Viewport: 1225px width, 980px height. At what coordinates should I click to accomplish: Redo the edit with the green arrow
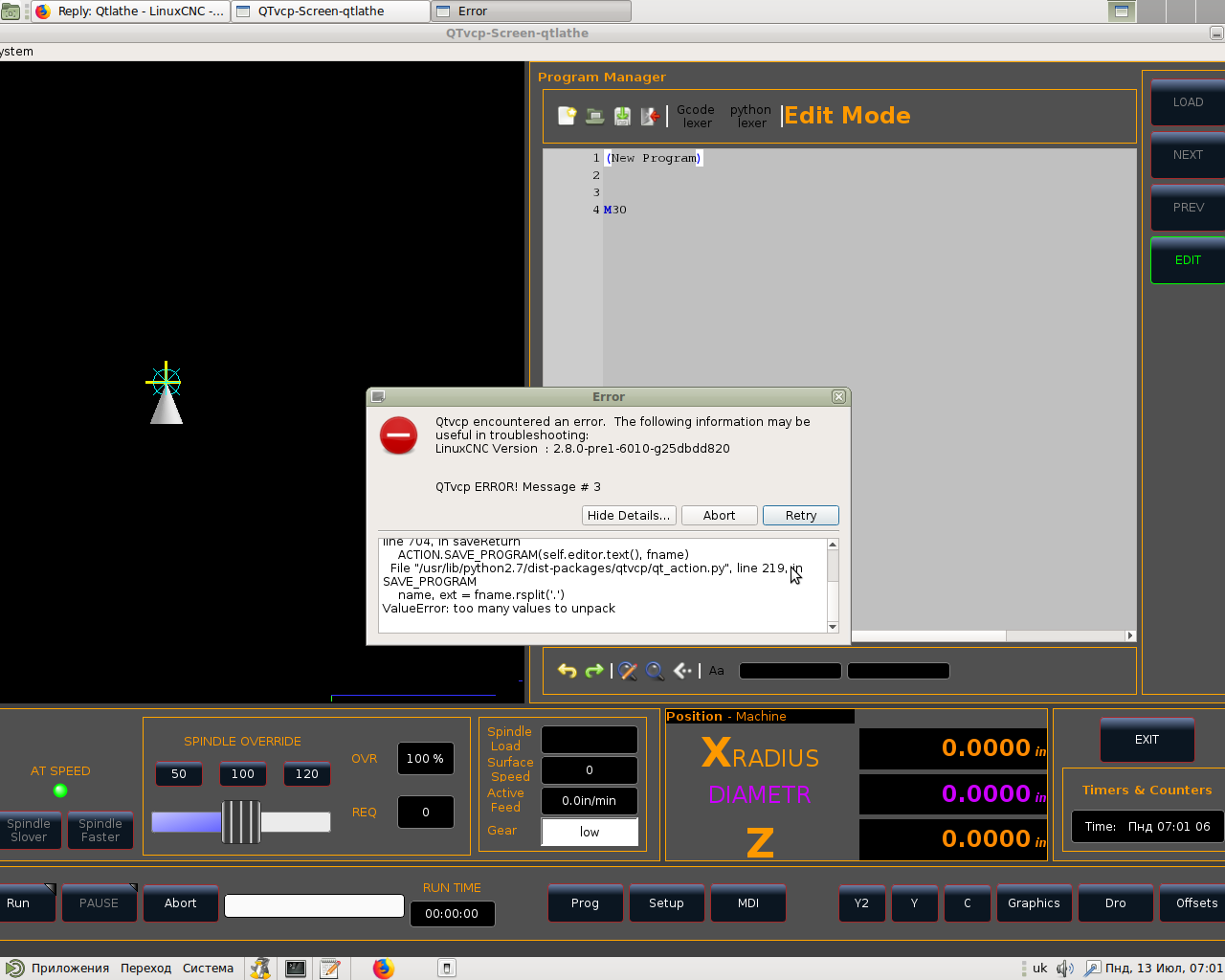(594, 671)
